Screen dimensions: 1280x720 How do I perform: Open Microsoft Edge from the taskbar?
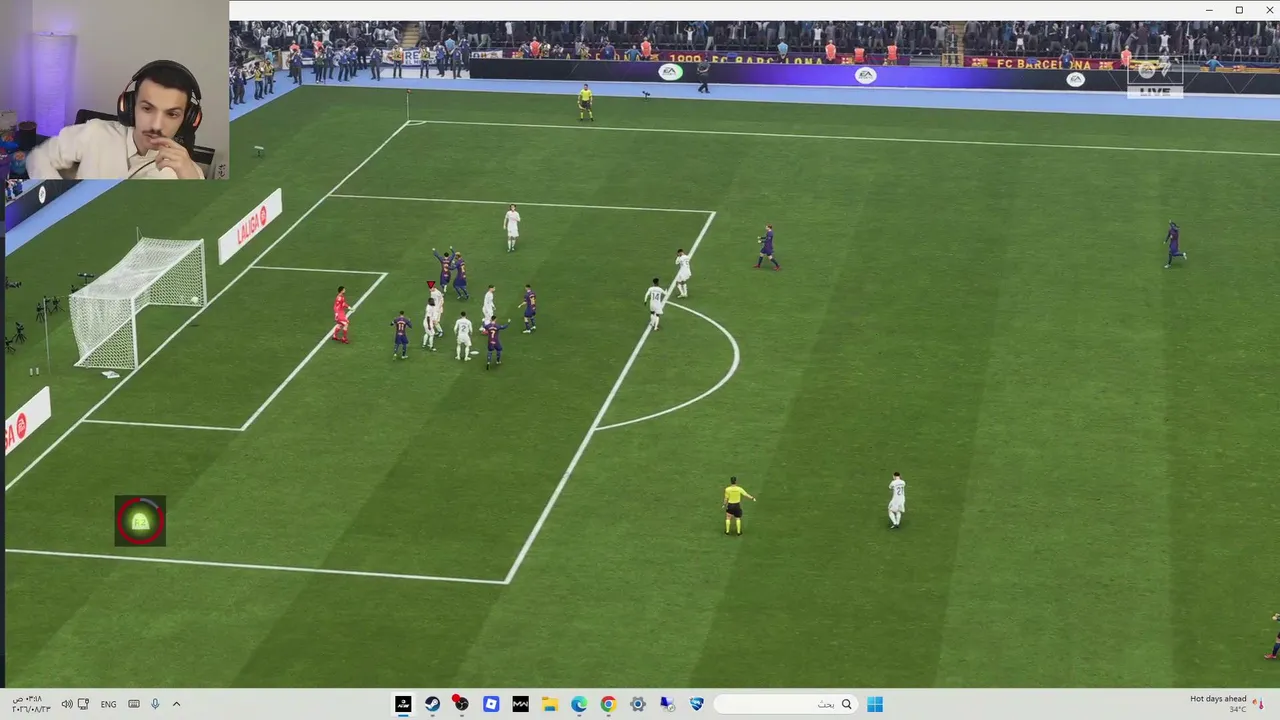(x=579, y=704)
